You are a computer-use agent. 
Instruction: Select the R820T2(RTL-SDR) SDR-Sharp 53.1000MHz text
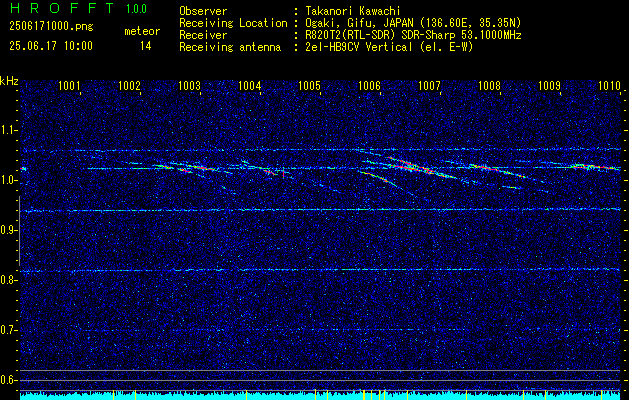click(x=413, y=35)
